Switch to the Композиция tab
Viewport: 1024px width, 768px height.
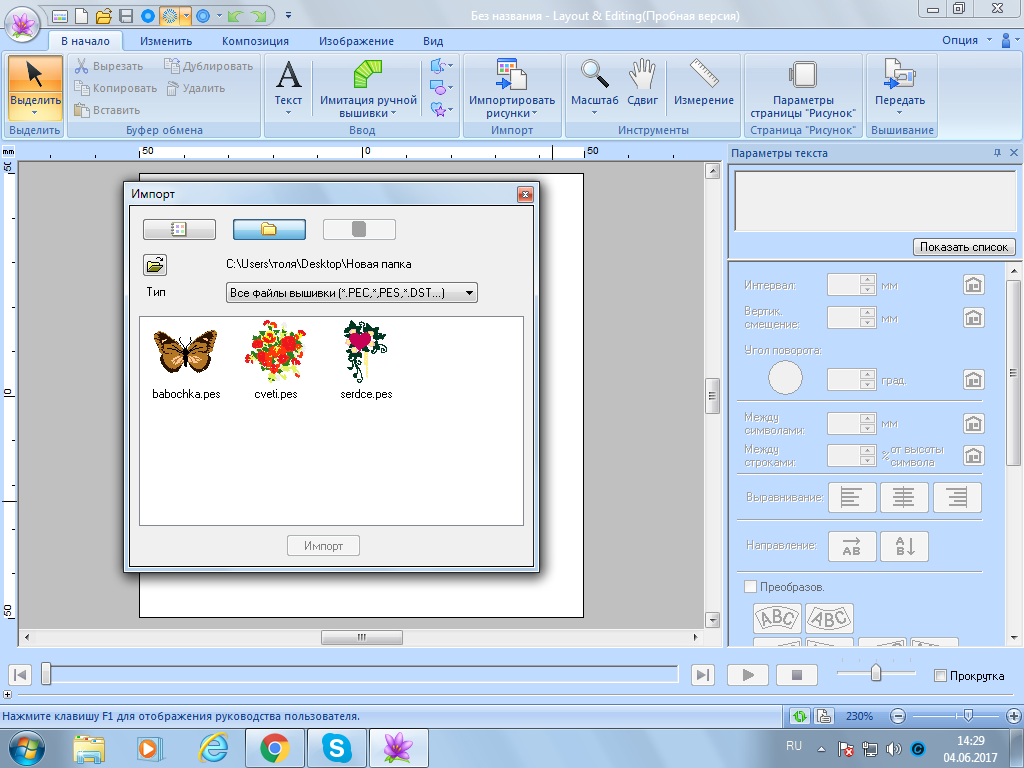(255, 41)
